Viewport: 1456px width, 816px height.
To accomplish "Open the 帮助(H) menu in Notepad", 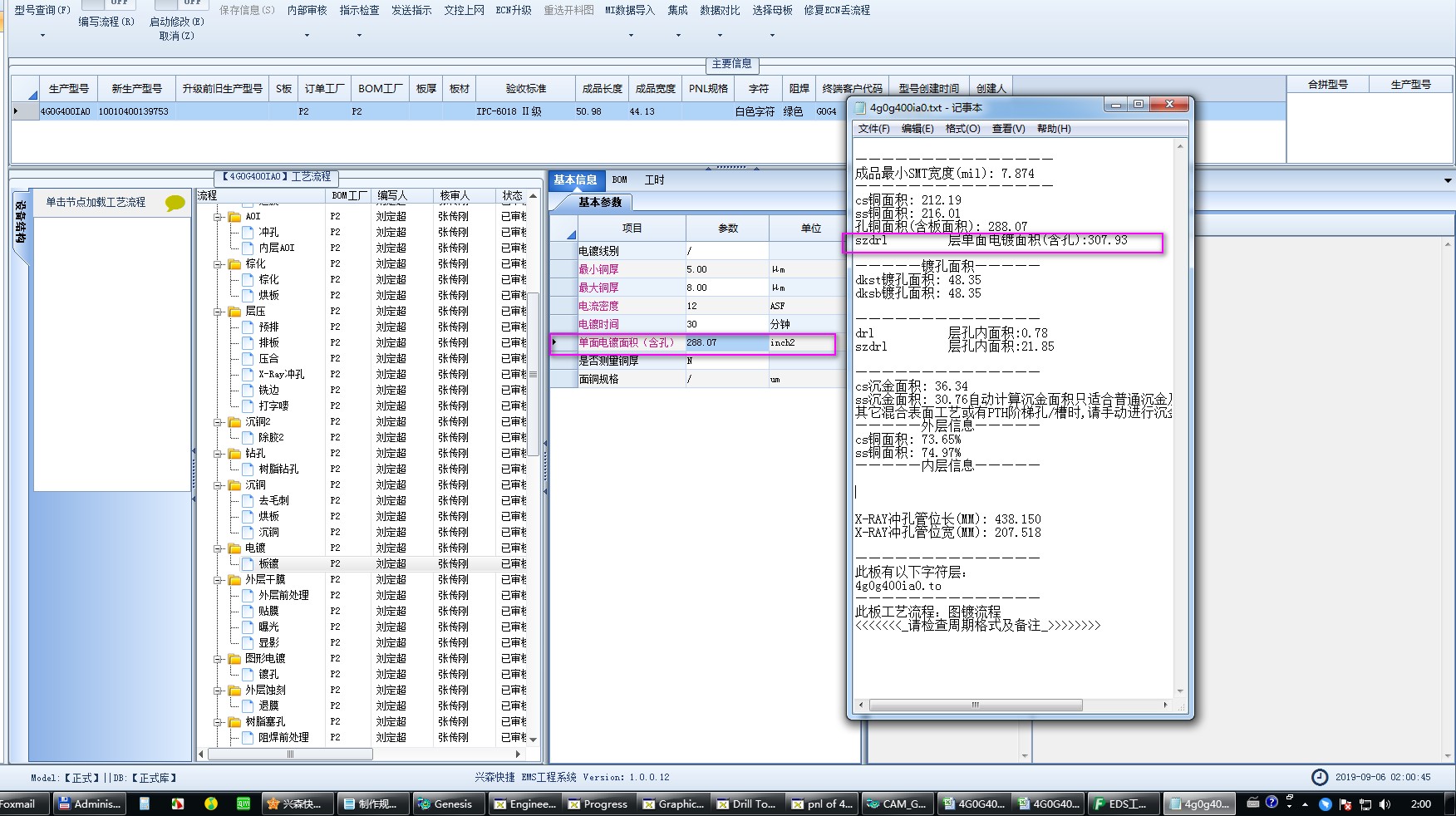I will [x=1054, y=129].
